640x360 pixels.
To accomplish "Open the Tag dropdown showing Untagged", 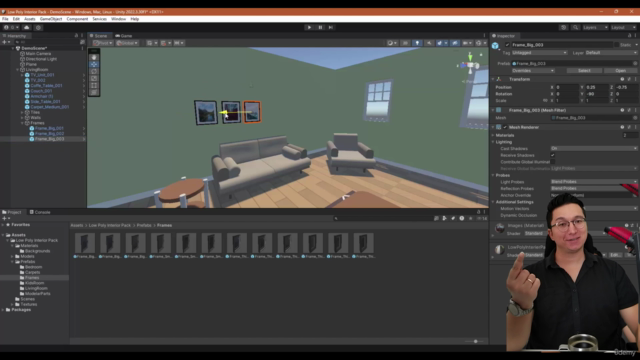I will point(539,53).
